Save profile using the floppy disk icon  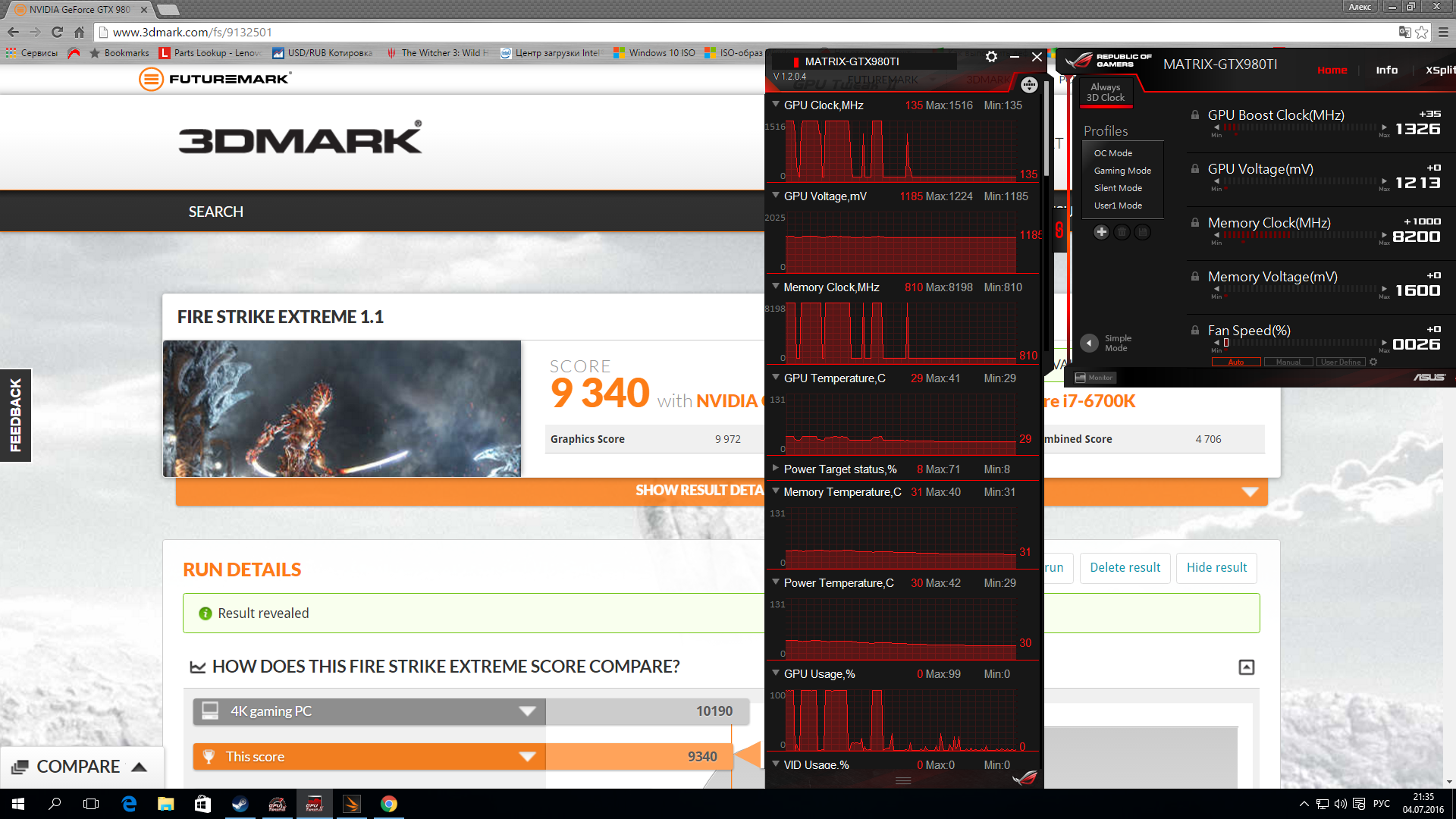(x=1142, y=232)
